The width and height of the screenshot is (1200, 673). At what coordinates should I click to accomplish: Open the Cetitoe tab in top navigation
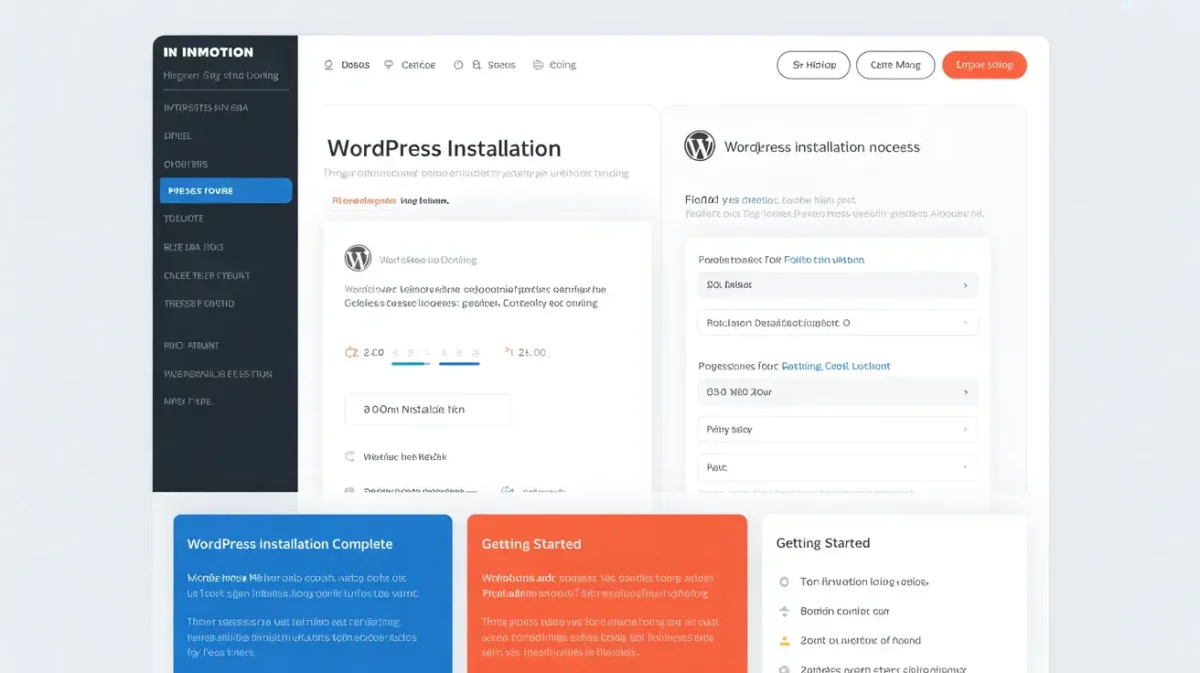point(418,65)
